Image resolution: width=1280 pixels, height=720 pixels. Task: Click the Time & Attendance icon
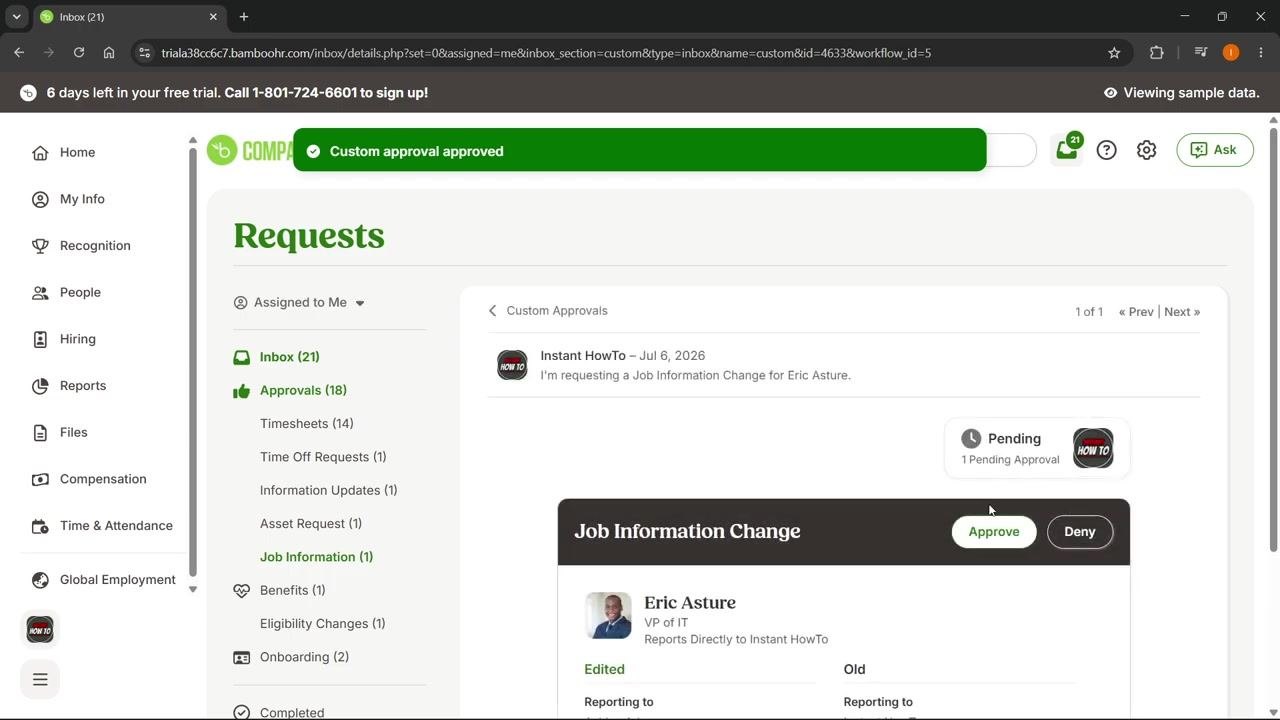40,526
